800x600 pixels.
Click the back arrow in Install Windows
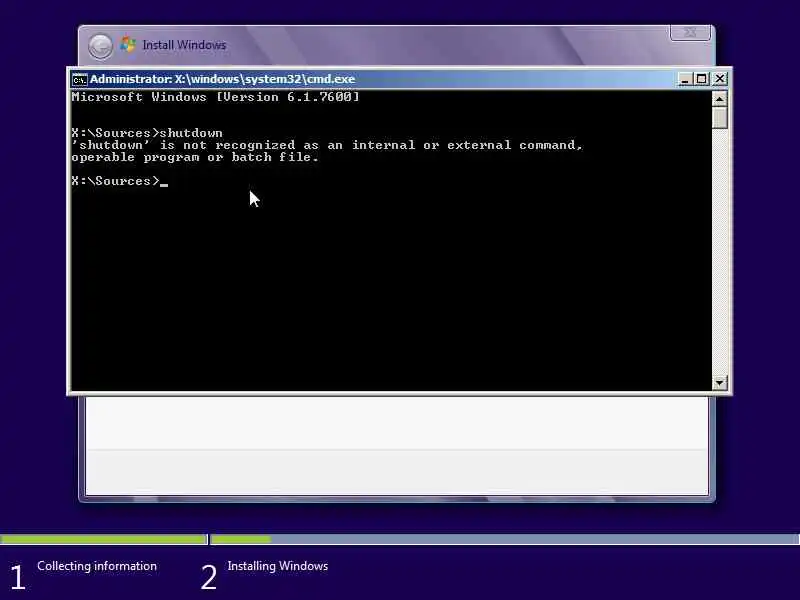(x=101, y=46)
